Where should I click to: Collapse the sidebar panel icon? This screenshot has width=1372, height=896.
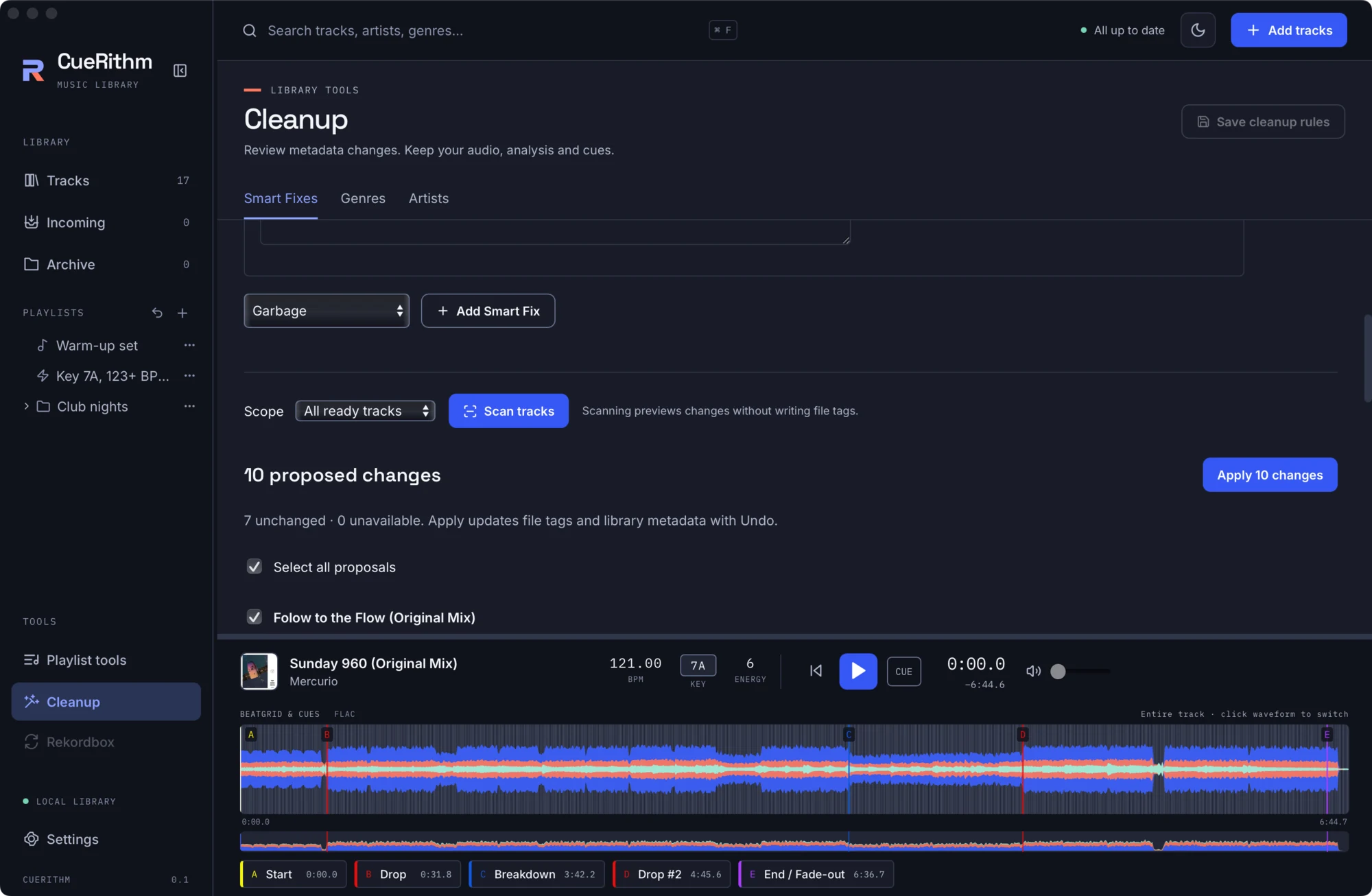pos(180,71)
